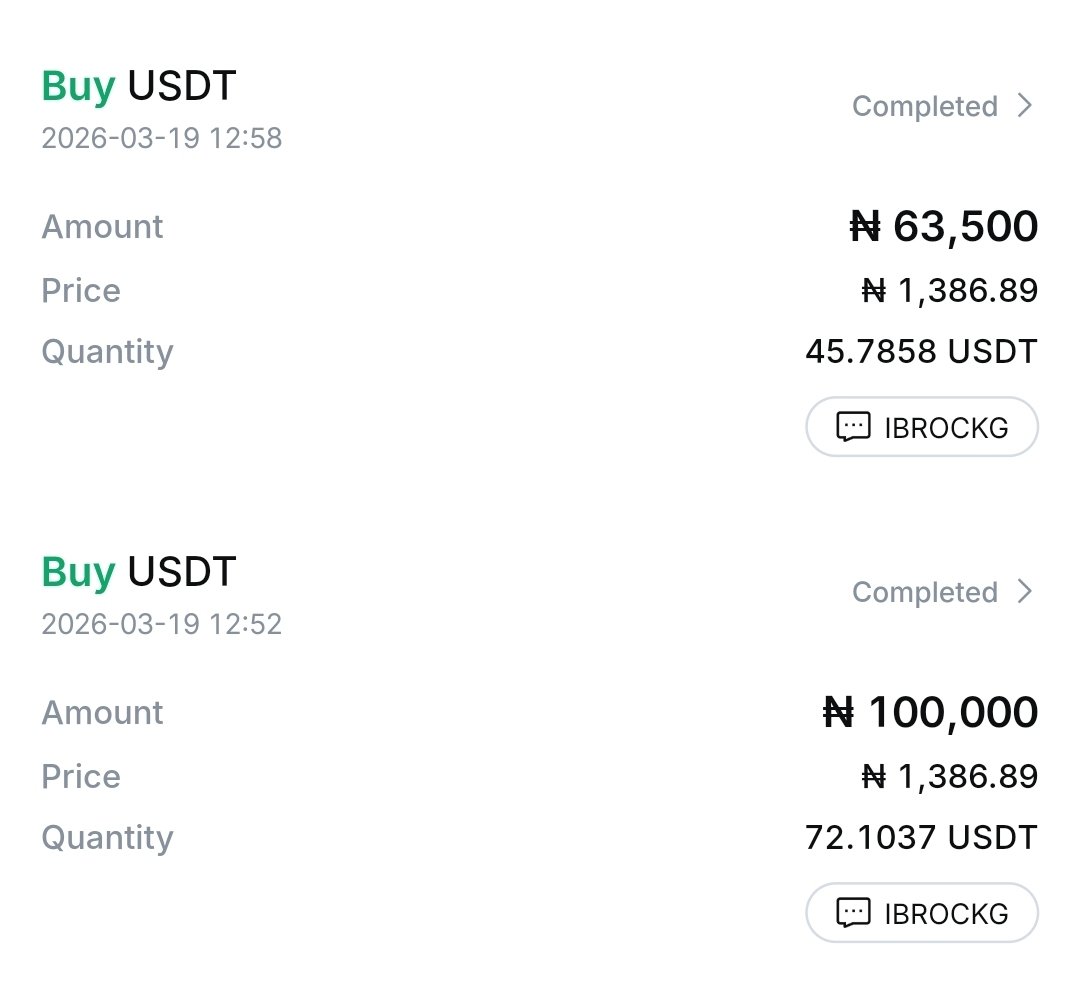Open the Buy USDT title dated 12:52

tap(138, 573)
